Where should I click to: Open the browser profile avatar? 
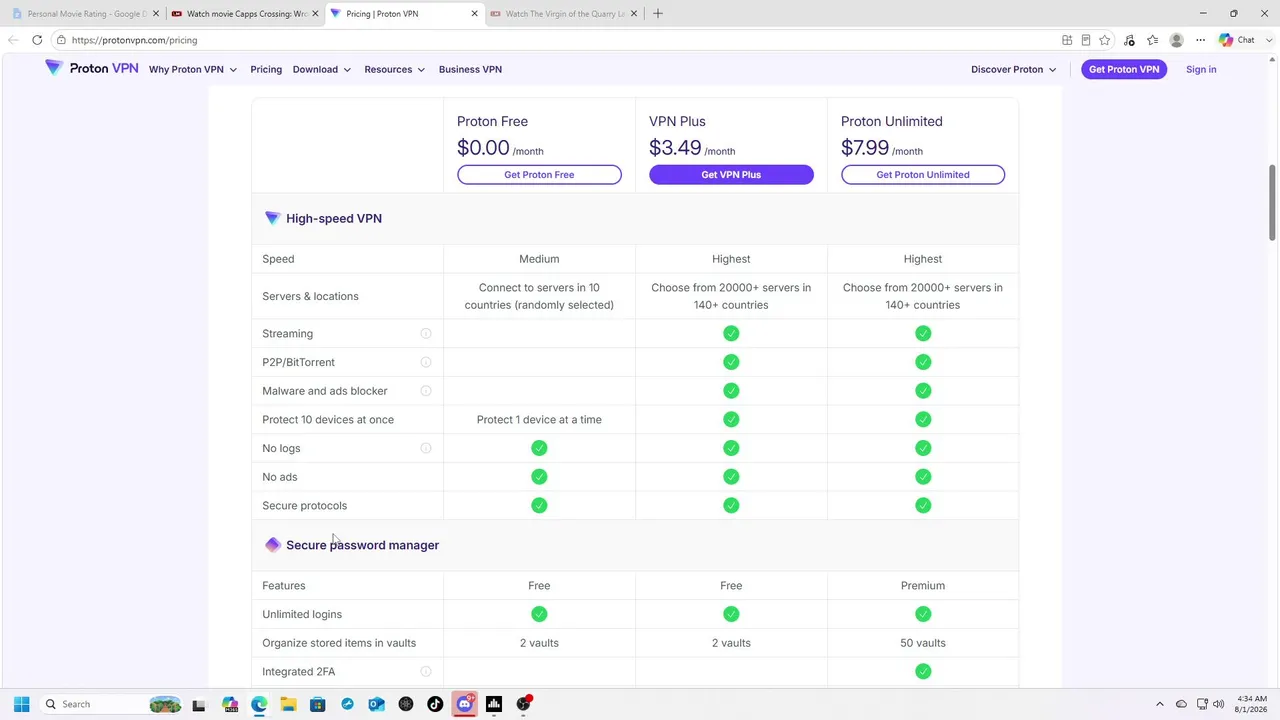[x=1177, y=40]
